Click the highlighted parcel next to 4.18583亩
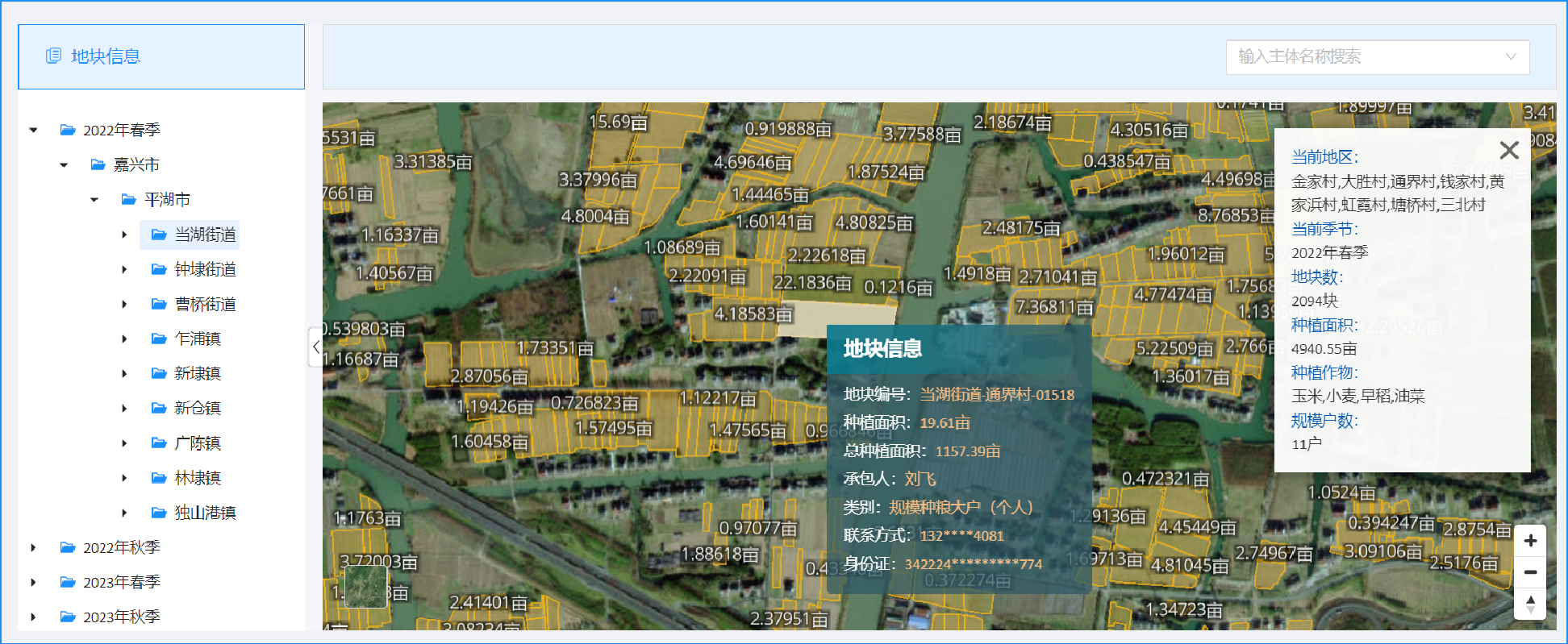This screenshot has height=644, width=1568. (839, 318)
